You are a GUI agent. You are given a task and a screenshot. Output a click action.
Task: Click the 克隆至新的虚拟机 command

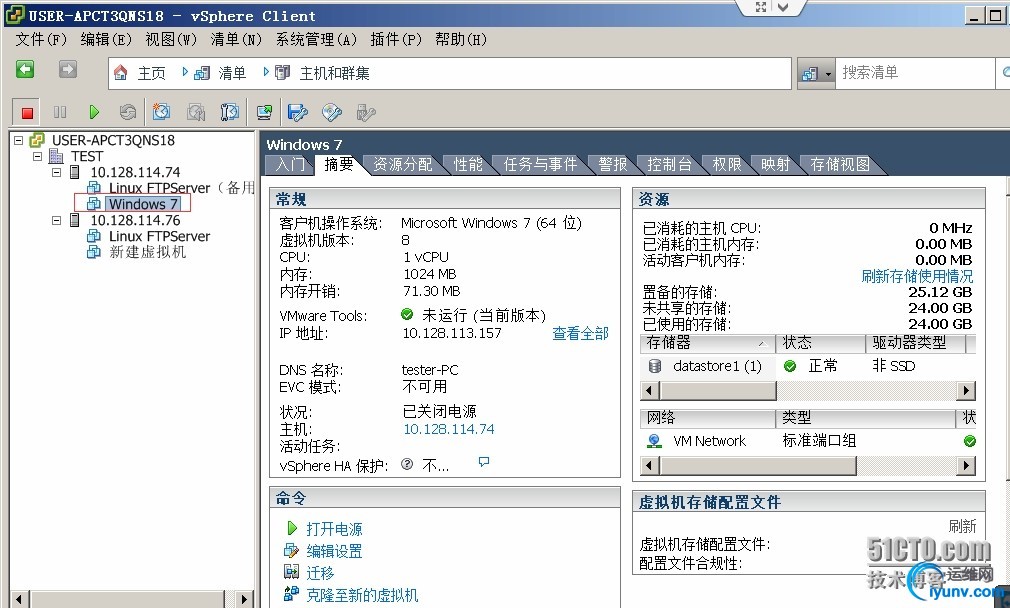[362, 595]
